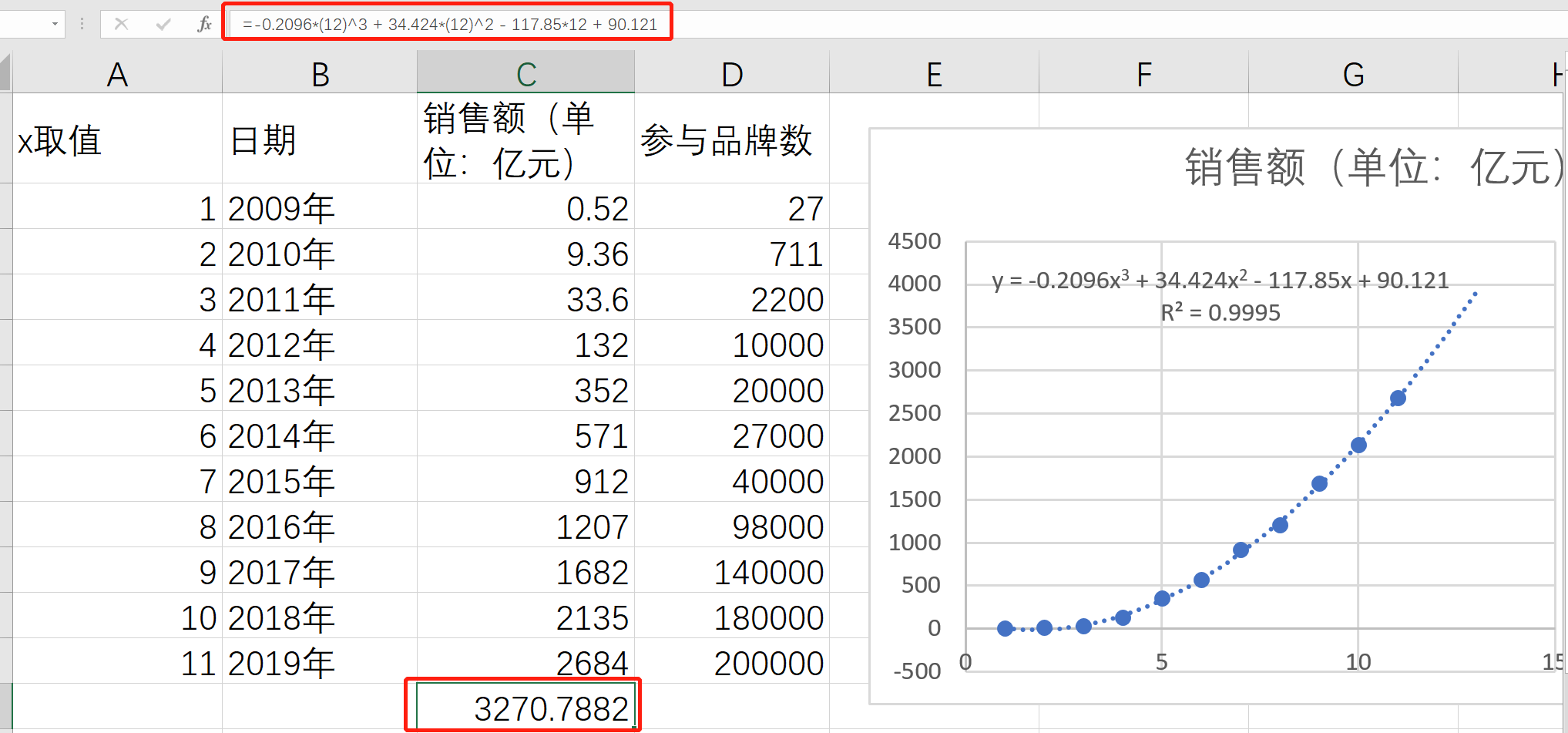This screenshot has height=733, width=1568.
Task: Select the brand count cell 180000
Action: (x=732, y=616)
